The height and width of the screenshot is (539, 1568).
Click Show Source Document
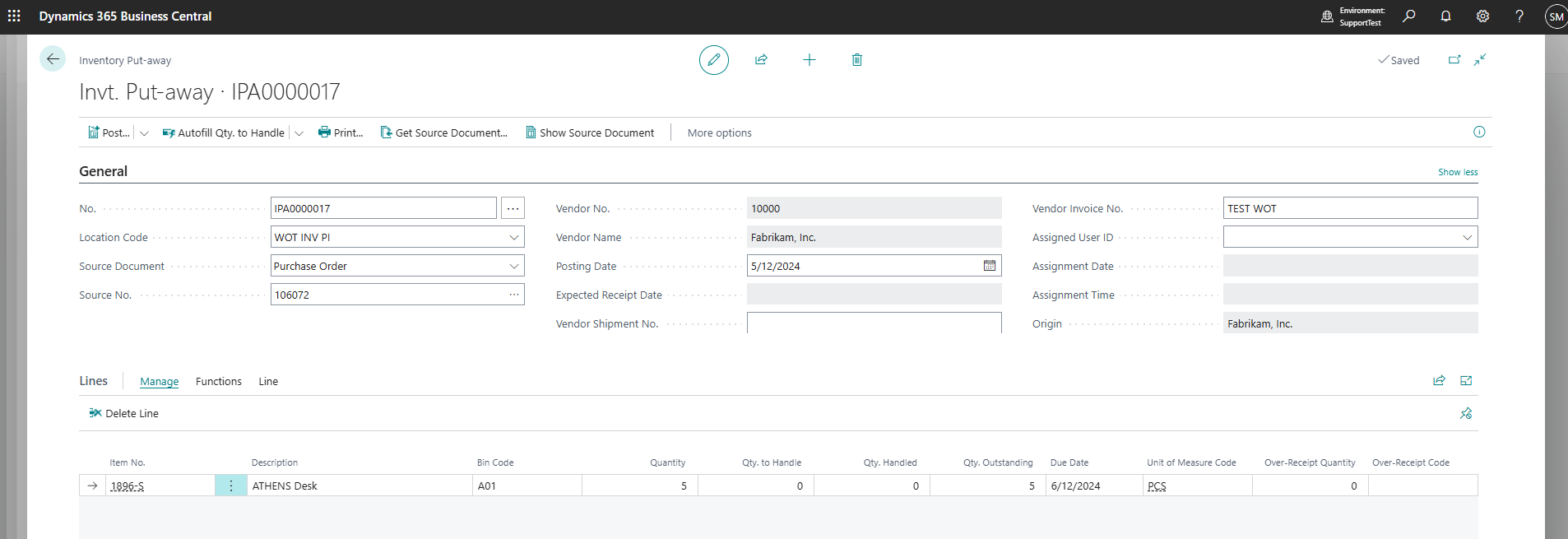coord(590,132)
